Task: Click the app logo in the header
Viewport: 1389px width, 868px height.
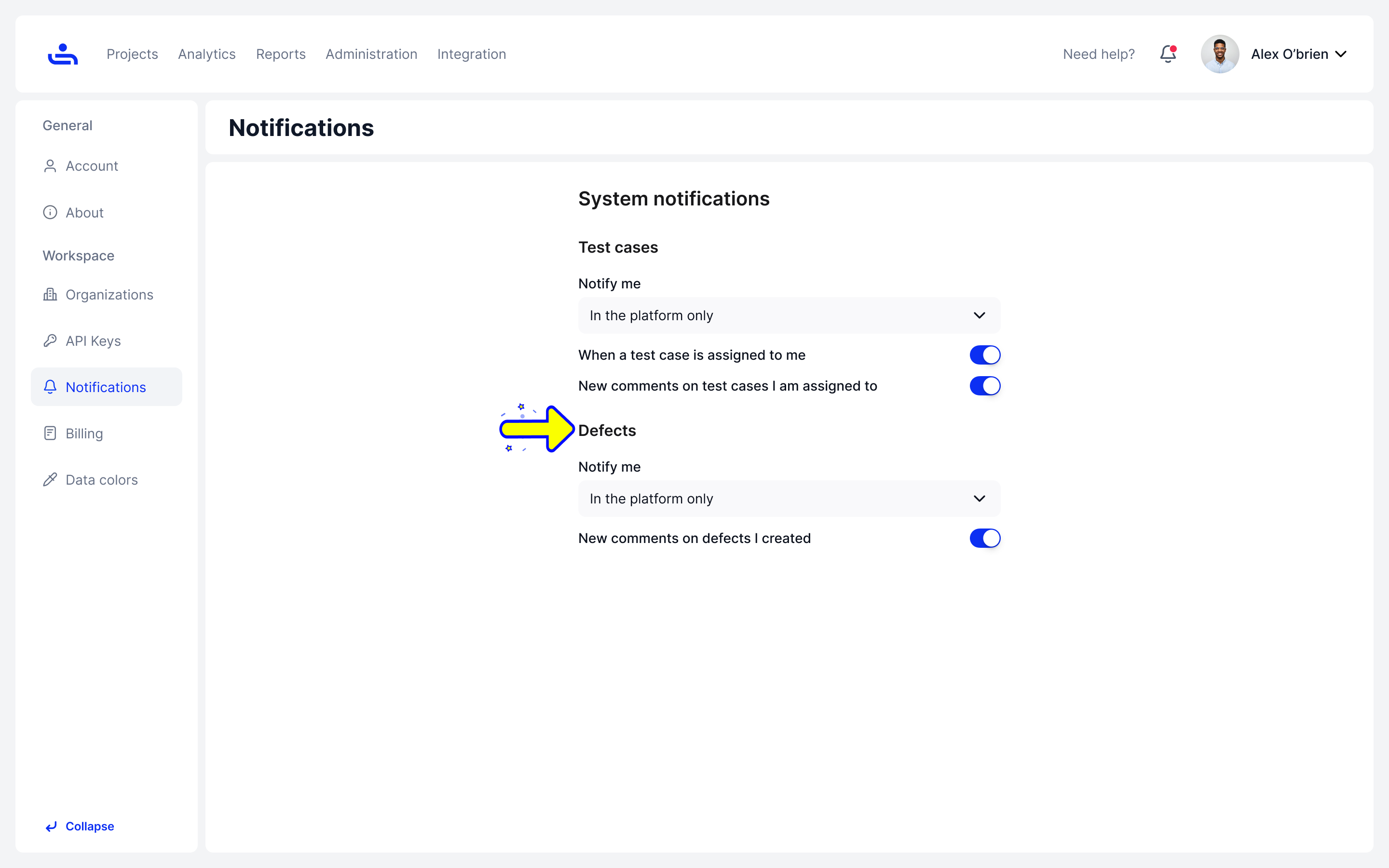Action: click(63, 54)
